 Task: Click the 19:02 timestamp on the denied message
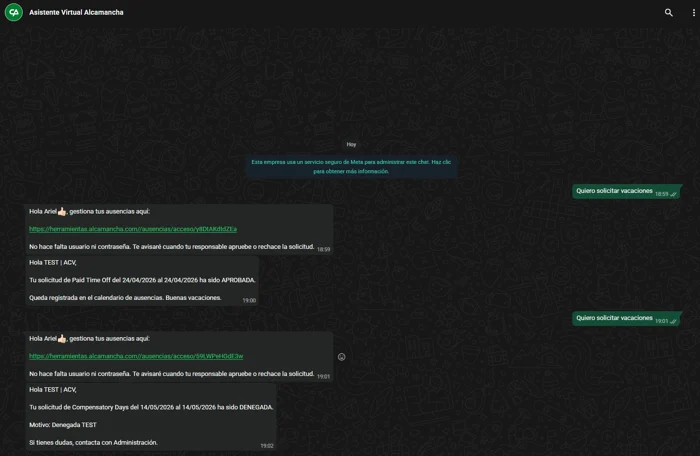click(x=267, y=446)
